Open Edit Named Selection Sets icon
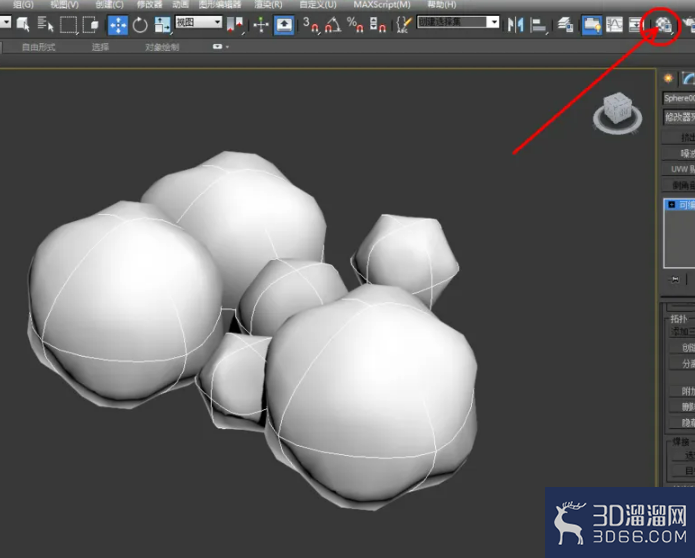Image resolution: width=695 pixels, height=558 pixels. point(404,24)
